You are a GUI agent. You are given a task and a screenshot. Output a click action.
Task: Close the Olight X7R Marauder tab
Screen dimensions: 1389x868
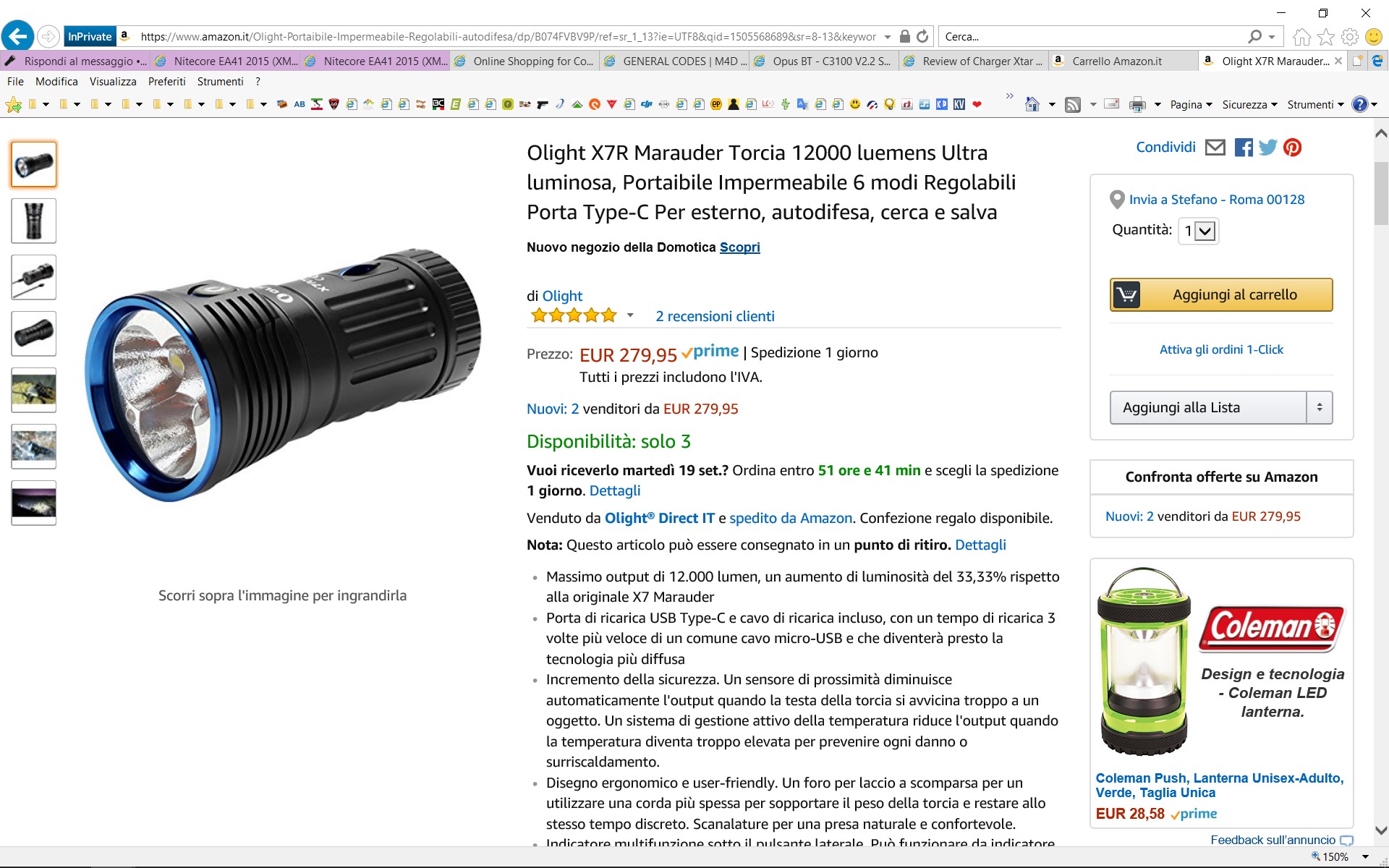click(1338, 61)
